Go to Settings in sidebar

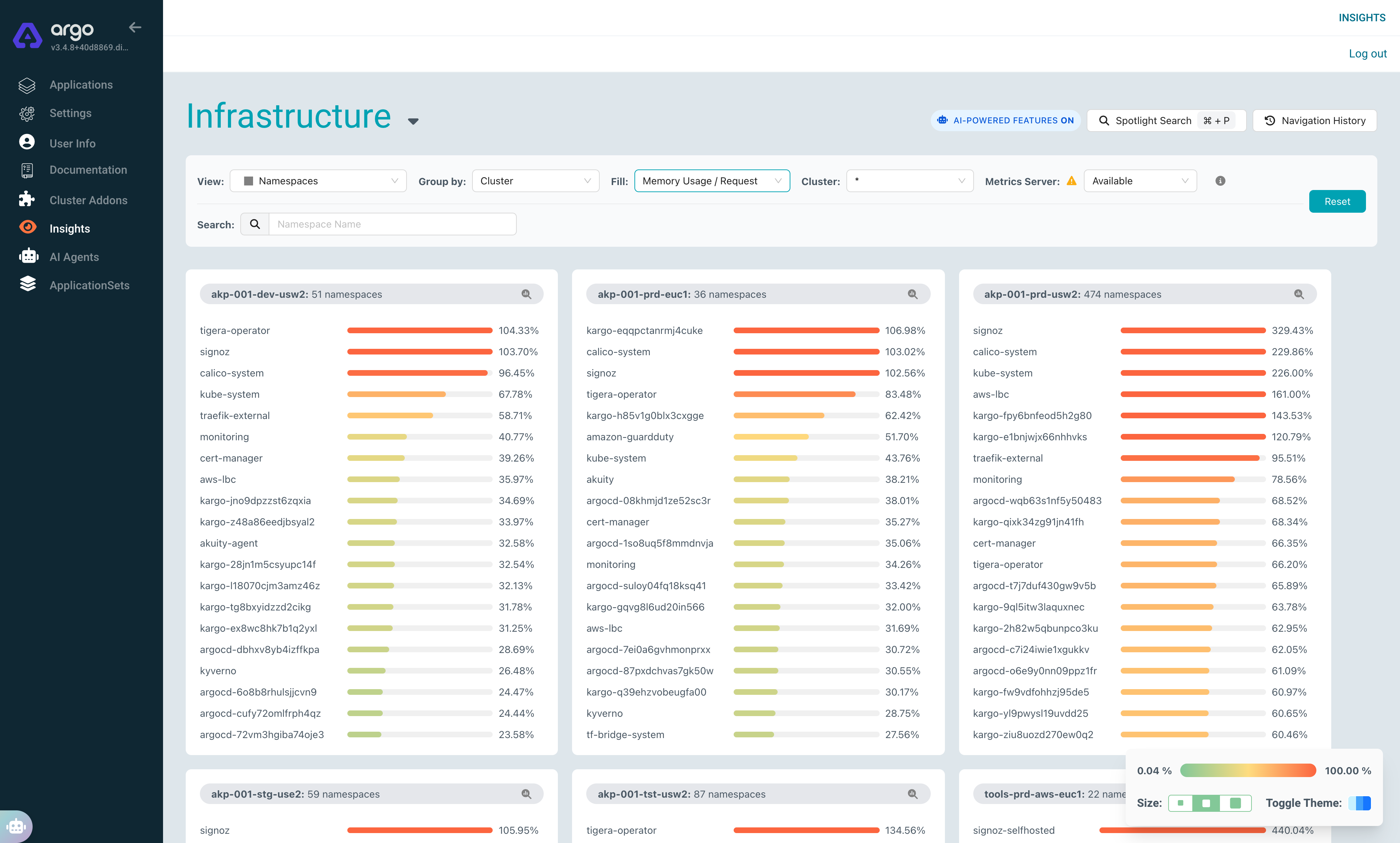pyautogui.click(x=71, y=113)
